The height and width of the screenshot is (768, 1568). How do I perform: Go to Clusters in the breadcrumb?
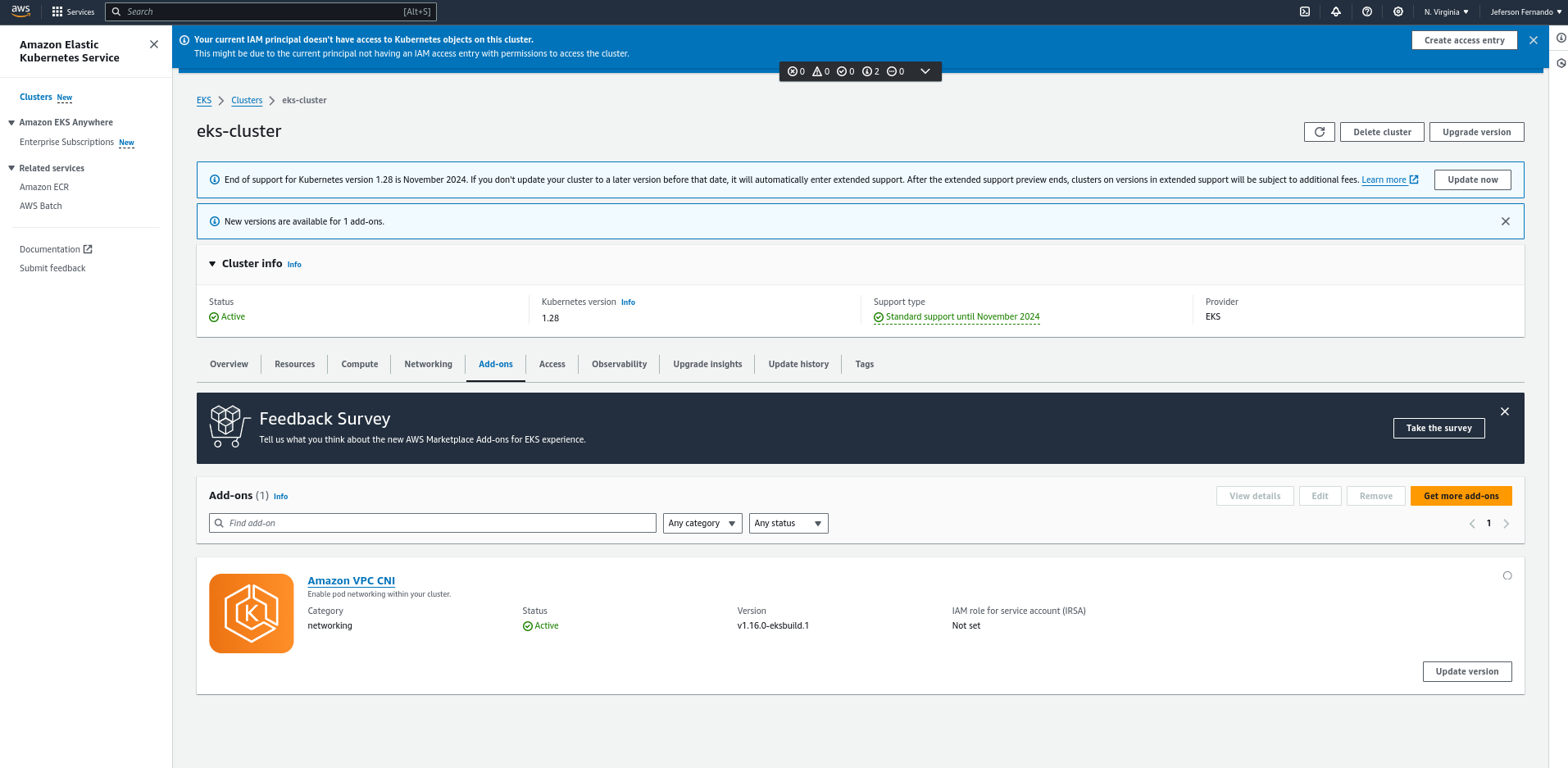pyautogui.click(x=247, y=100)
